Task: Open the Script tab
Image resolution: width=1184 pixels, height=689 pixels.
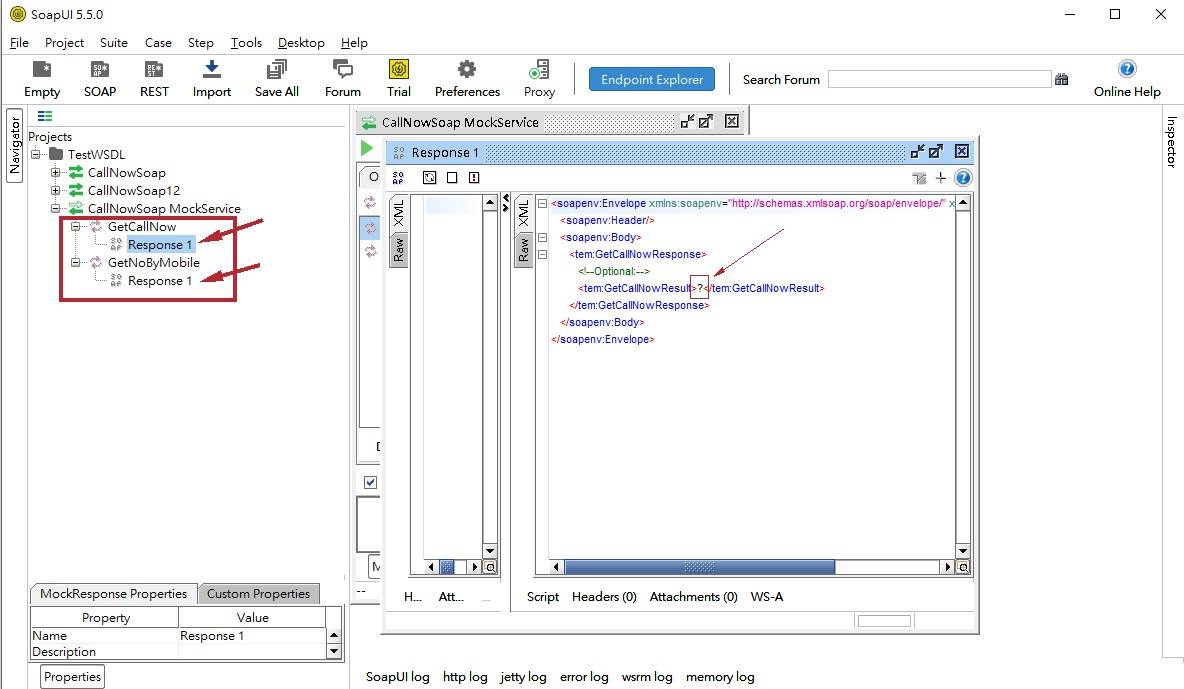Action: pyautogui.click(x=543, y=597)
